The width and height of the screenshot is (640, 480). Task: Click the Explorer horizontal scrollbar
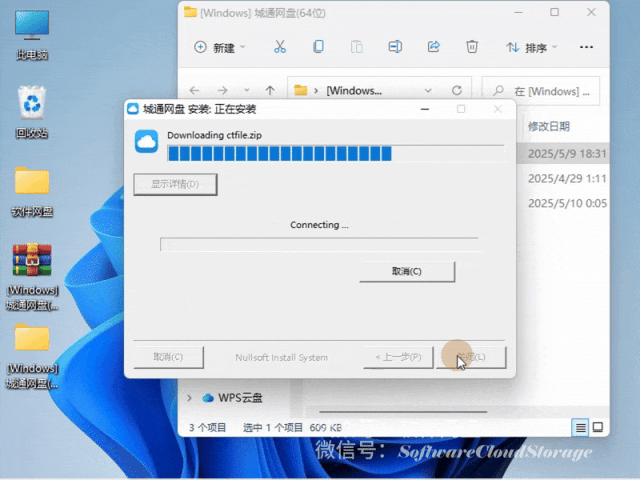[x=403, y=411]
